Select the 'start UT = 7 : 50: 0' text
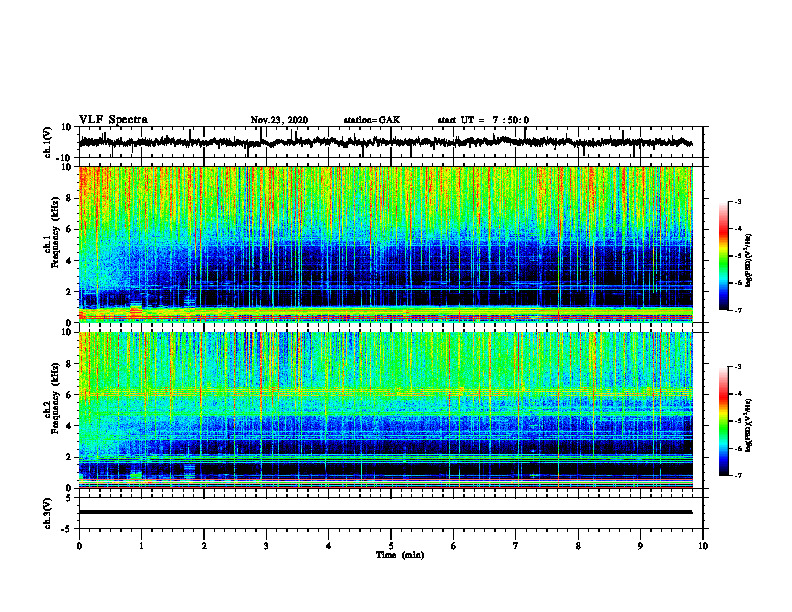Viewport: 792px width, 612px height. [483, 120]
